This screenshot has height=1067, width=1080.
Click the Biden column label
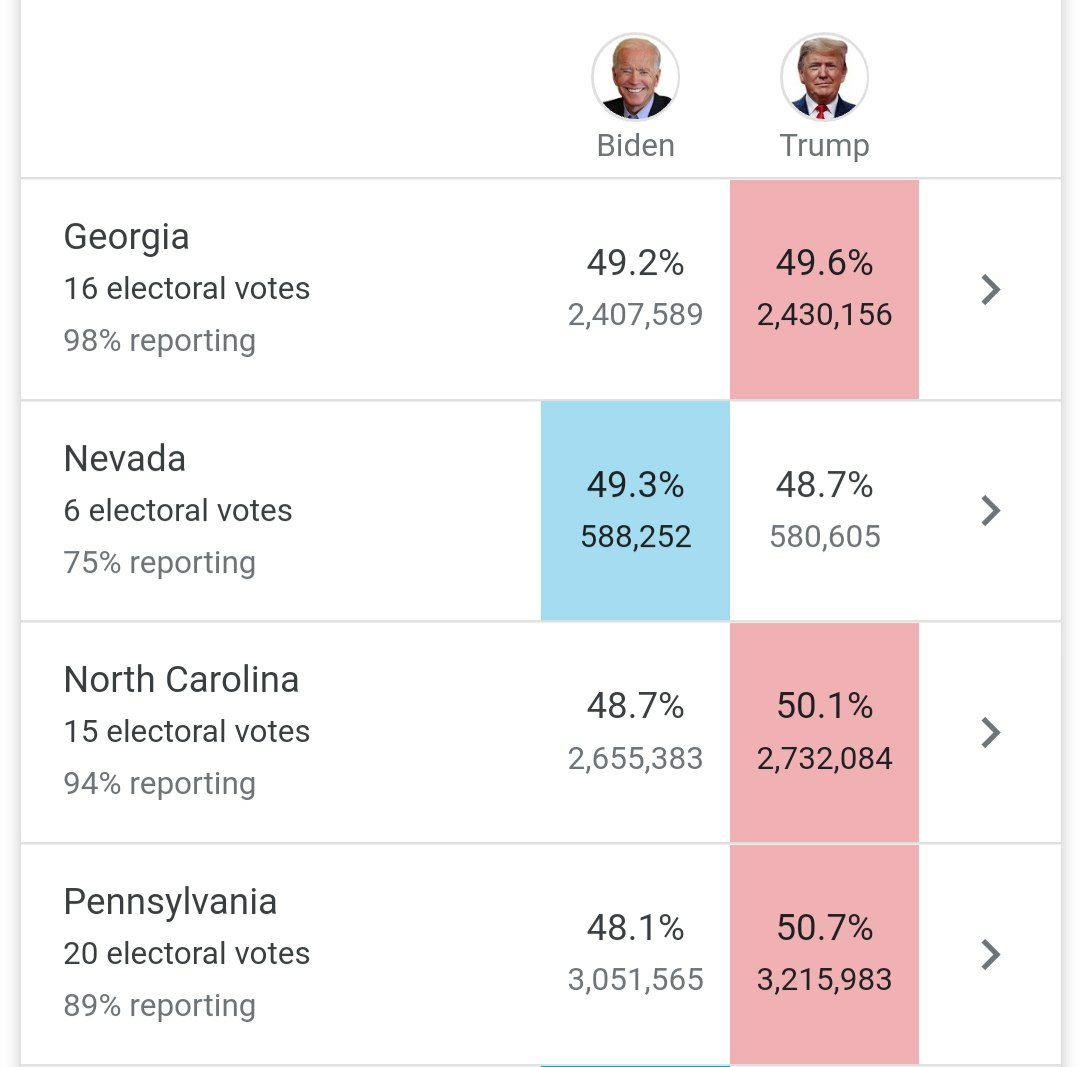click(635, 146)
